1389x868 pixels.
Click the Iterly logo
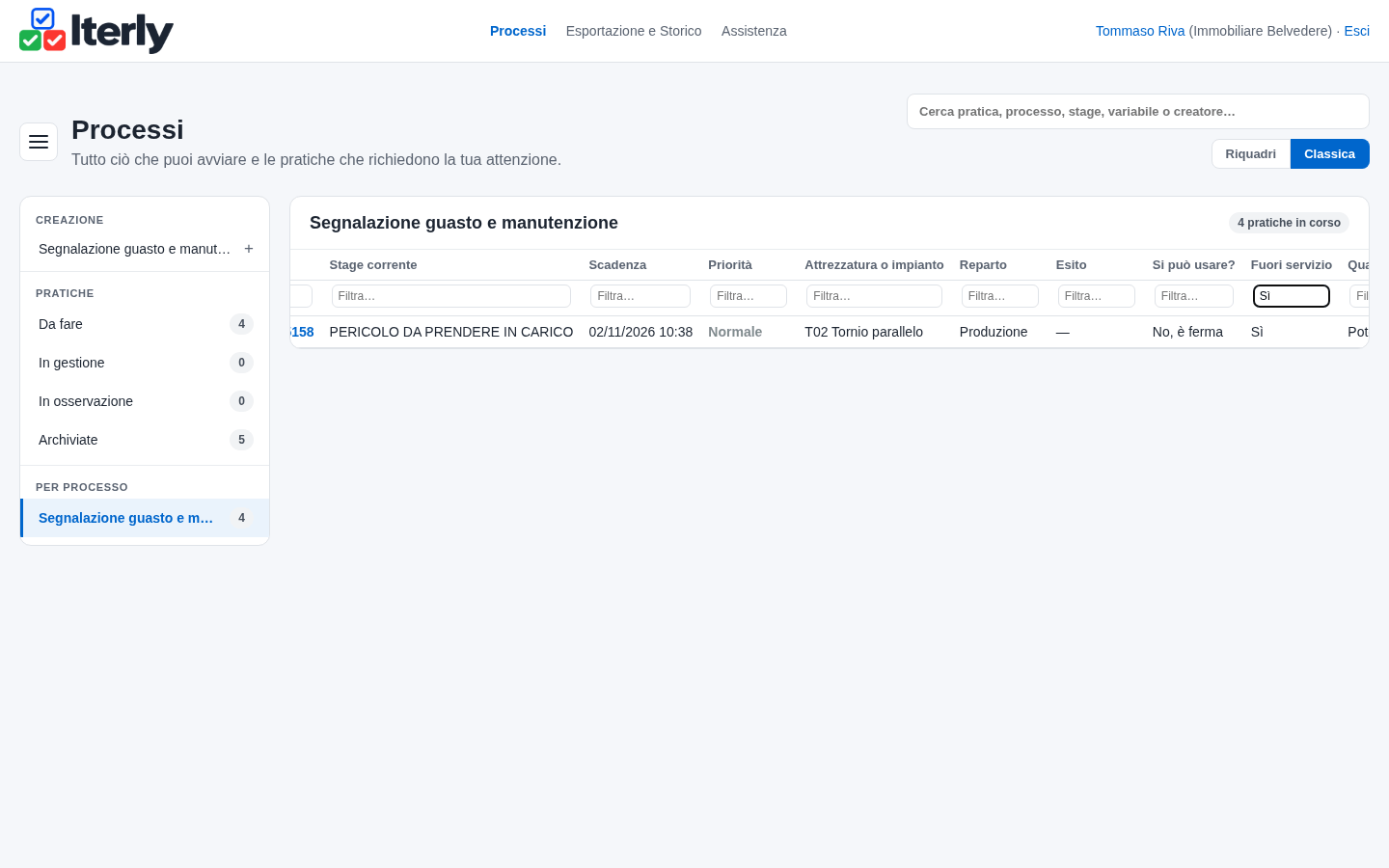coord(96,31)
